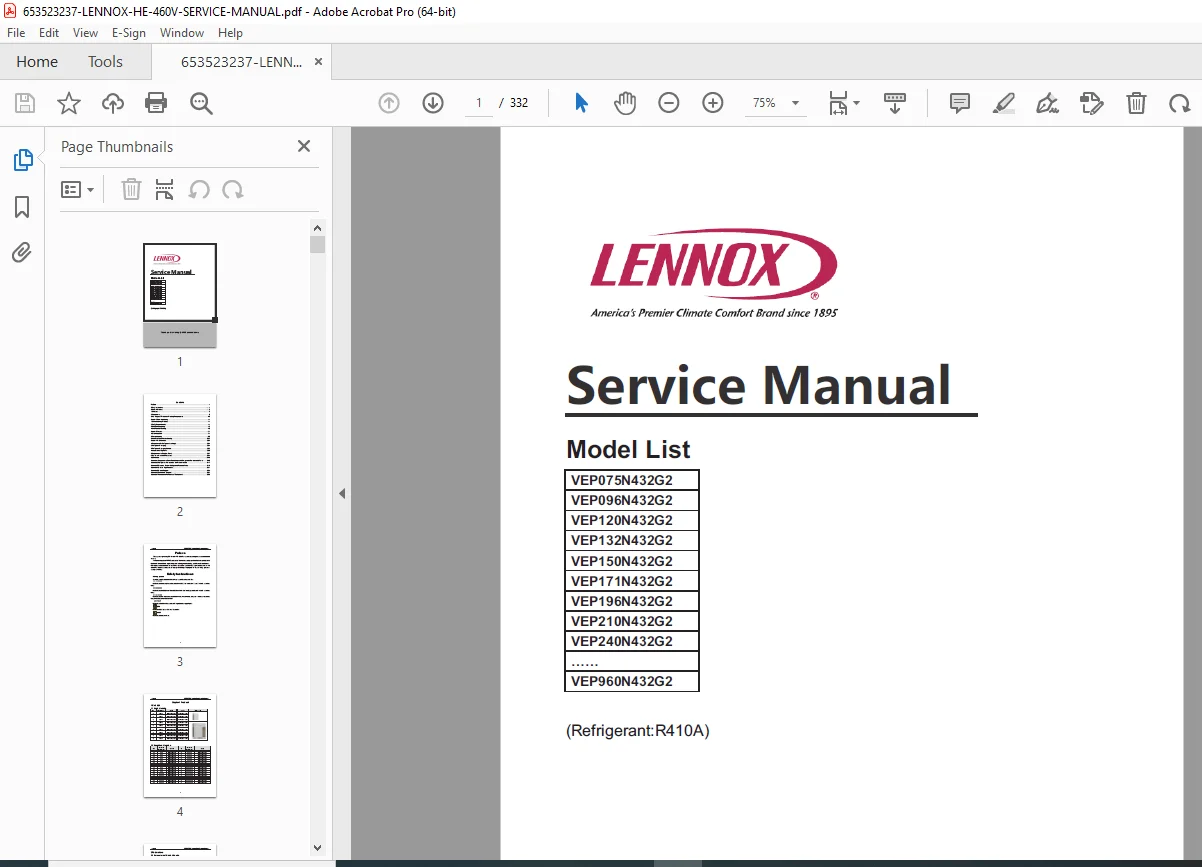
Task: Click model VEP120N432G2 cell
Action: (632, 520)
